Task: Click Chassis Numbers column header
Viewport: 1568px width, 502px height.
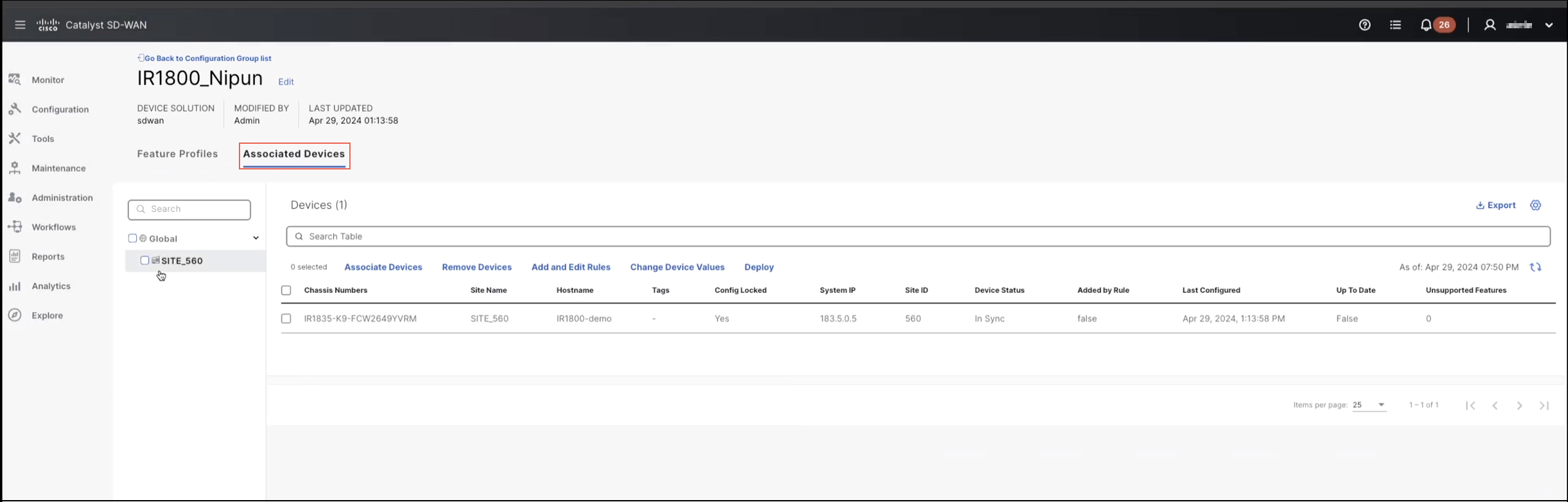Action: point(336,290)
